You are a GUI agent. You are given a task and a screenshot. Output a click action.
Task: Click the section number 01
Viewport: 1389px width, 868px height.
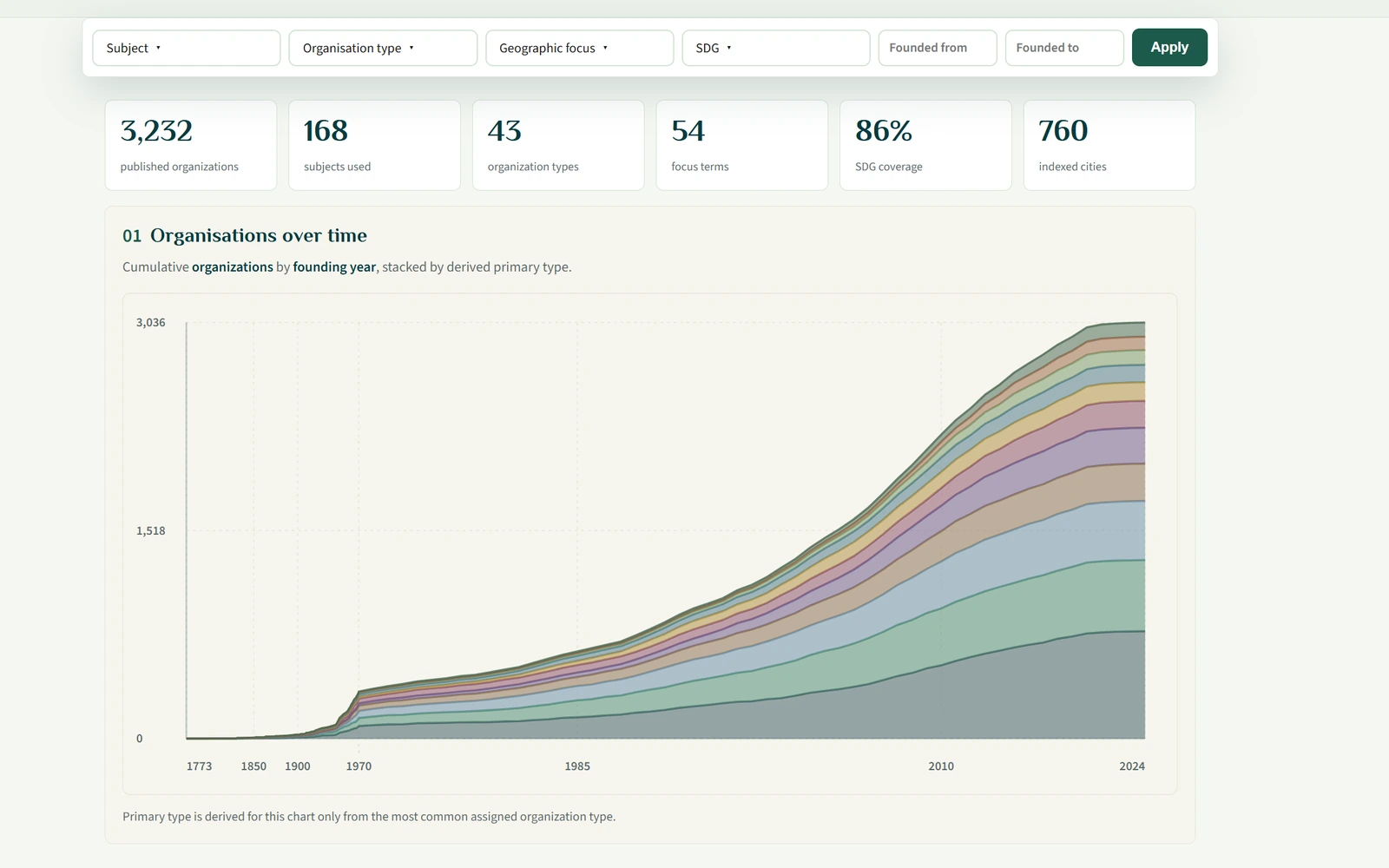(132, 236)
